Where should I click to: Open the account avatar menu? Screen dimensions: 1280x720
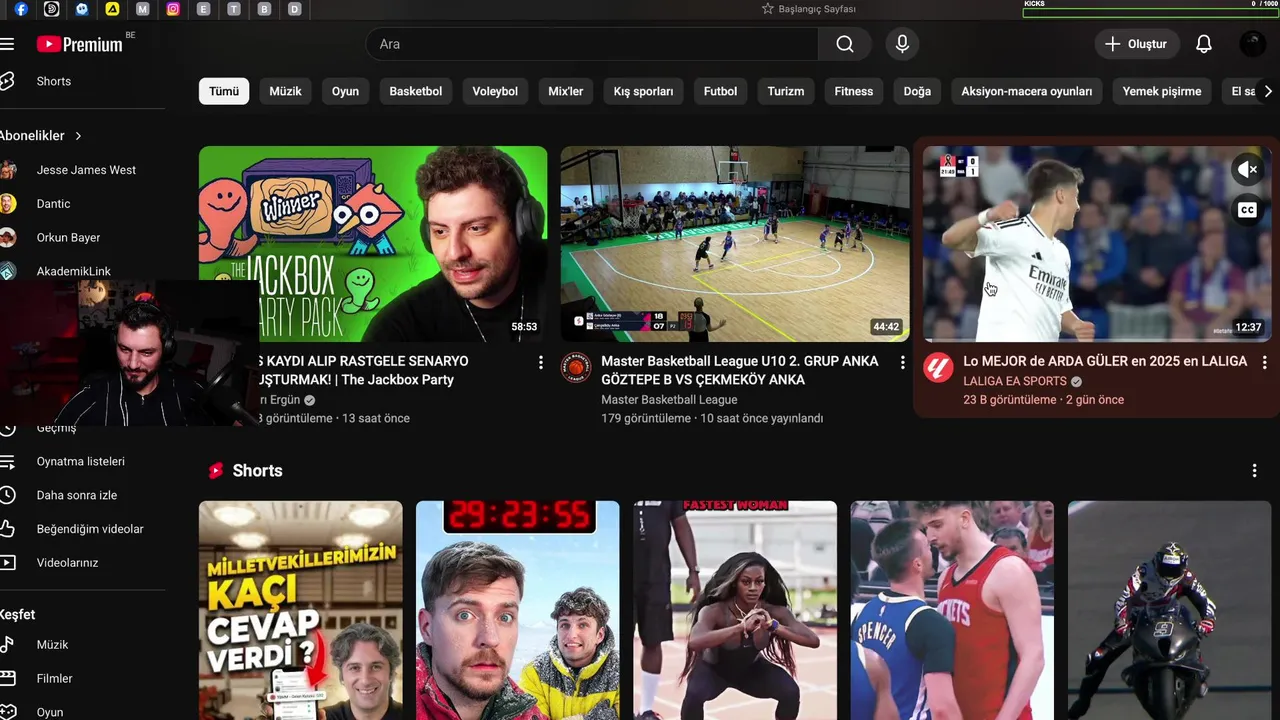click(1252, 44)
